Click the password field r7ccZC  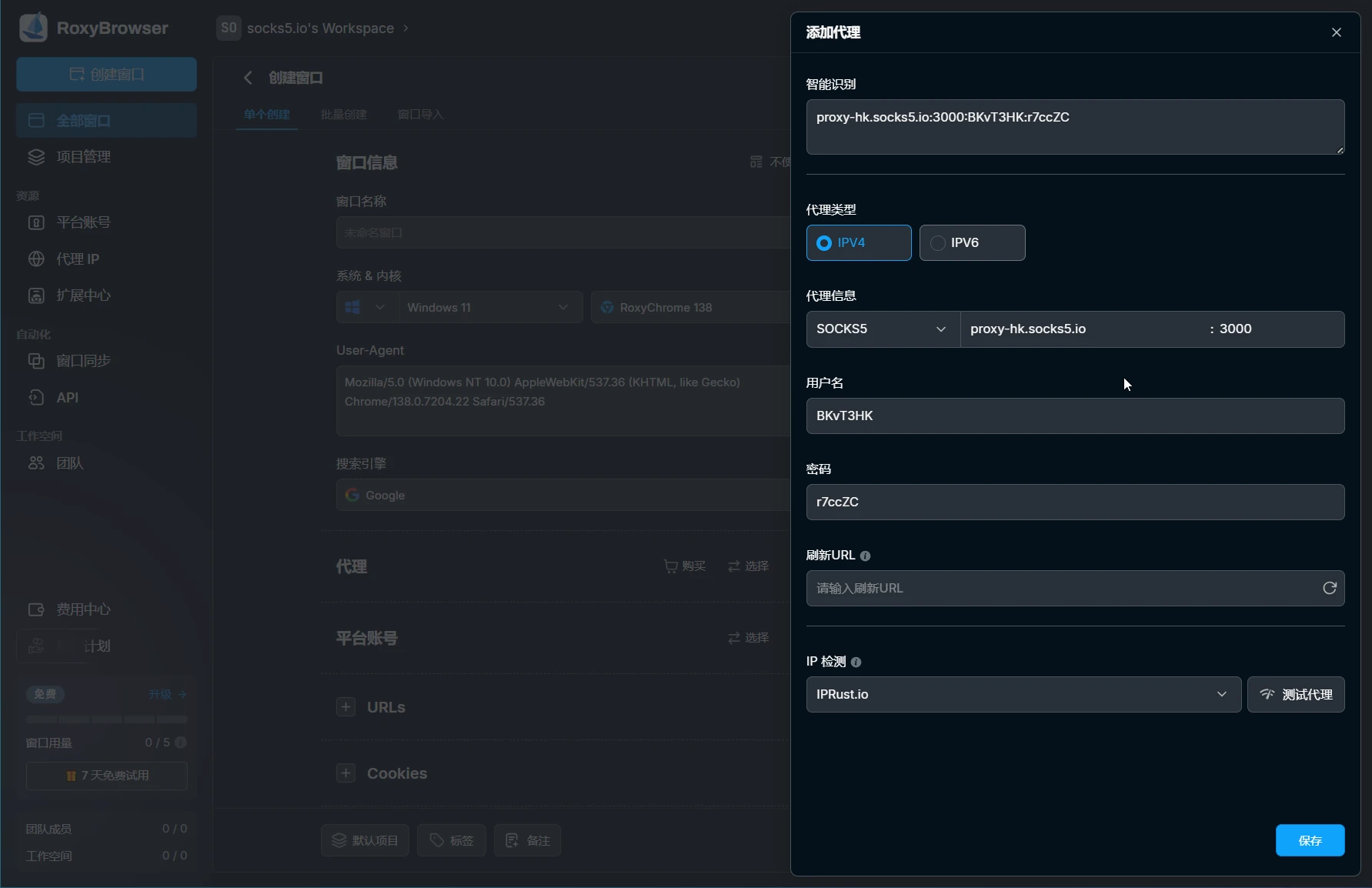(1075, 502)
